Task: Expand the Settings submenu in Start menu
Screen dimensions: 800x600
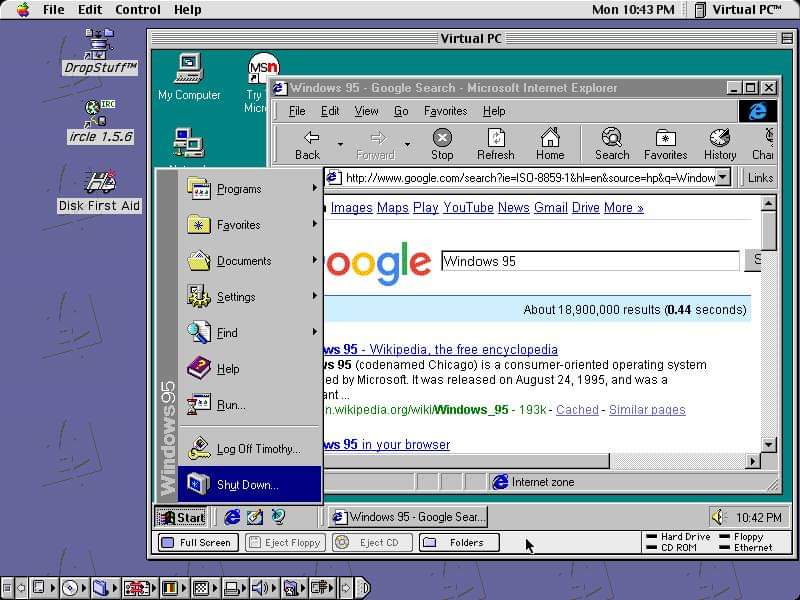Action: (250, 296)
